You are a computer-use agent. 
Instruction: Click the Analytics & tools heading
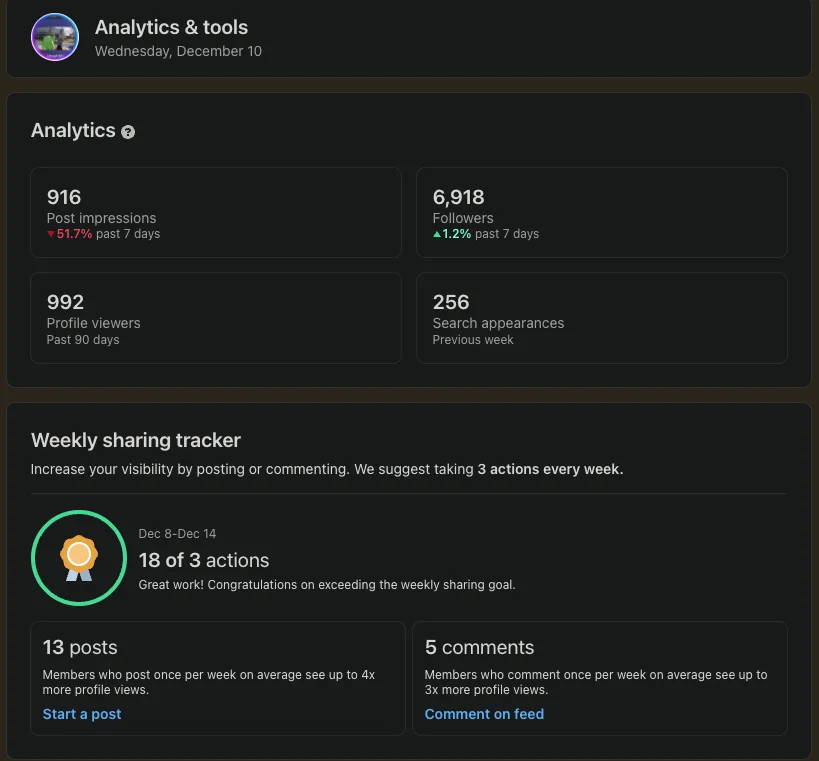click(171, 27)
